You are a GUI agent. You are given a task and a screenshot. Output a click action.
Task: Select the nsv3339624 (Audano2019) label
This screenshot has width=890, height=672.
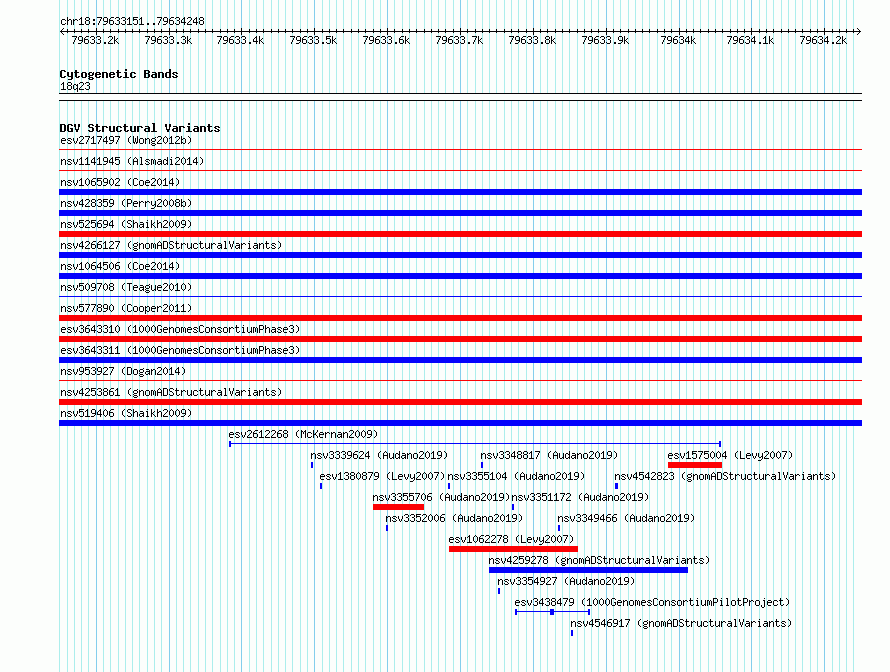379,455
